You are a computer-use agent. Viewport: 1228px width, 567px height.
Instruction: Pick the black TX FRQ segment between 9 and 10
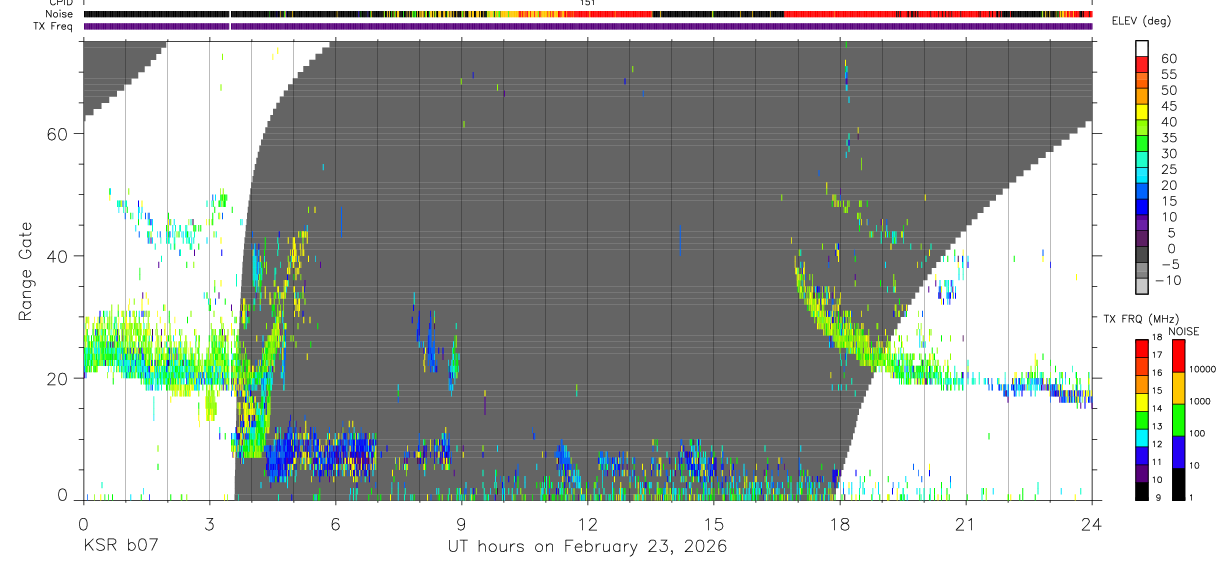tap(1142, 489)
